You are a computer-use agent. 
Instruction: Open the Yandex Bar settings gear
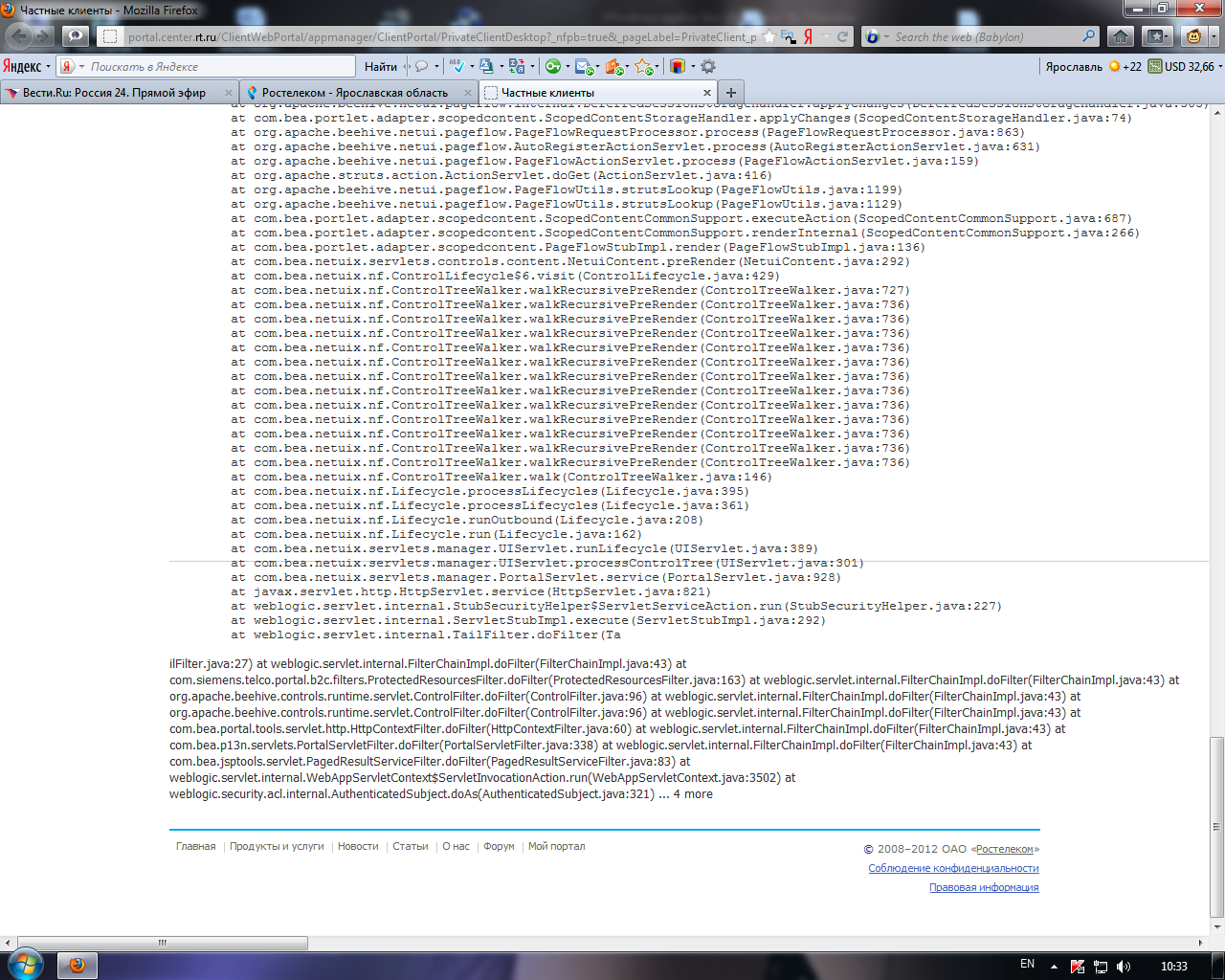pyautogui.click(x=708, y=66)
